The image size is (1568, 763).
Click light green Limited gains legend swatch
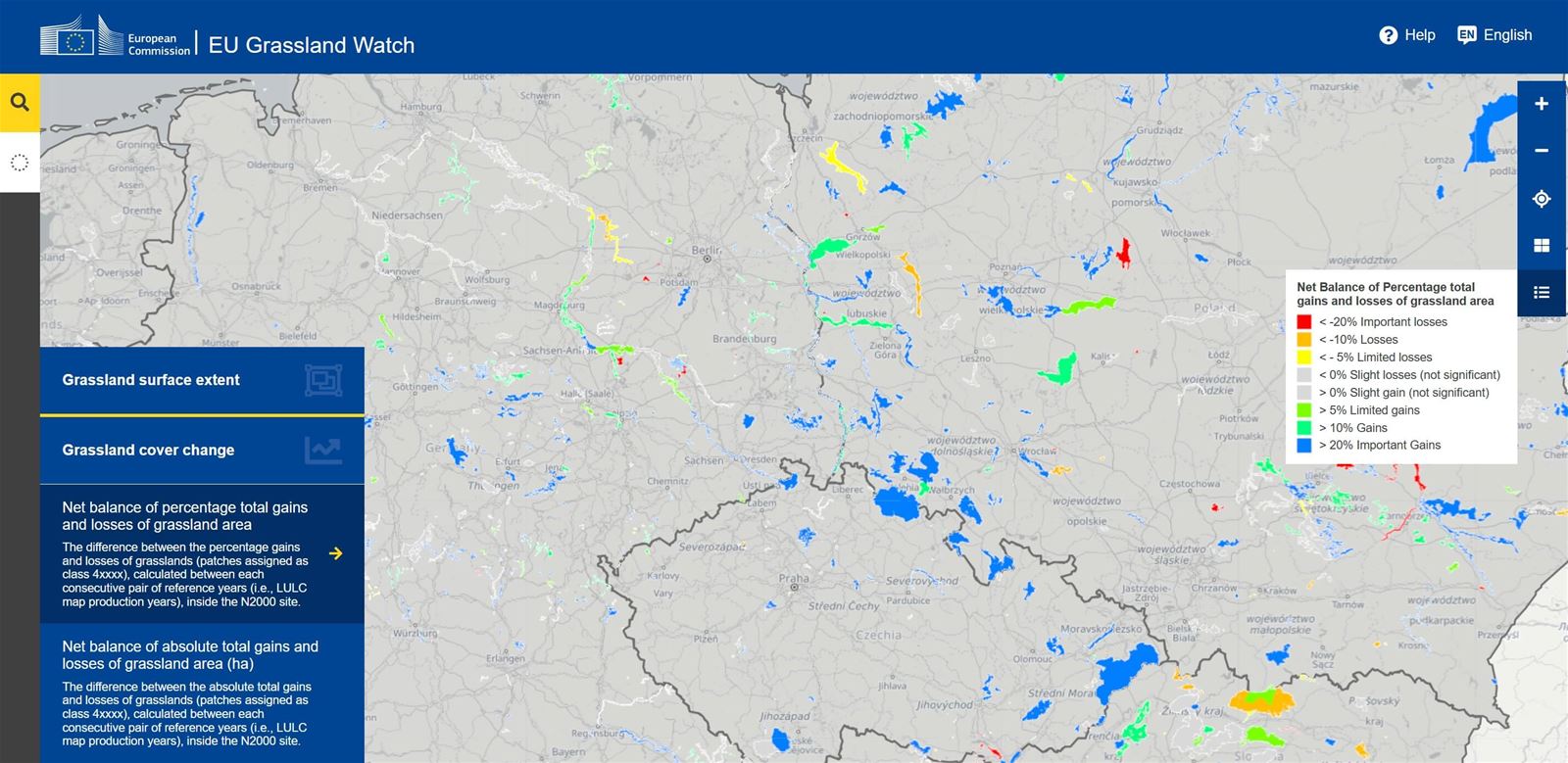pos(1304,410)
